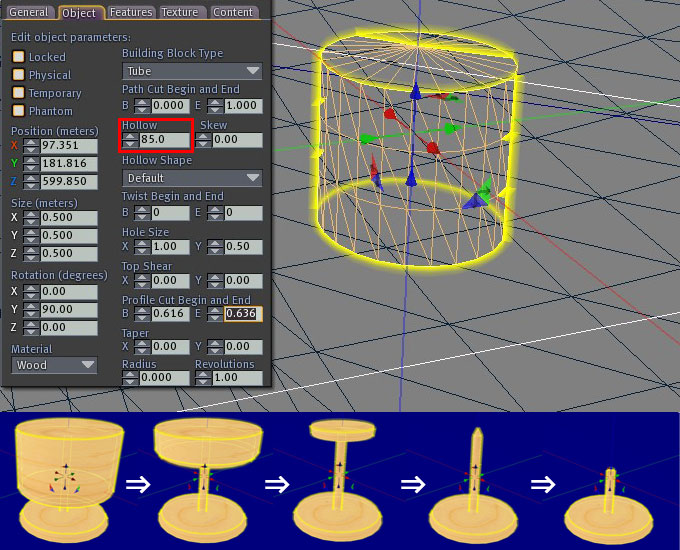Click the Path Cut Begin spinner arrows

pos(142,105)
